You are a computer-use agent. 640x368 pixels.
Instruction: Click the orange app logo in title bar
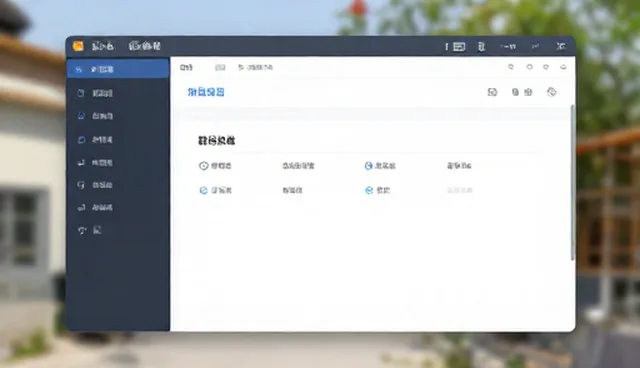pyautogui.click(x=78, y=46)
